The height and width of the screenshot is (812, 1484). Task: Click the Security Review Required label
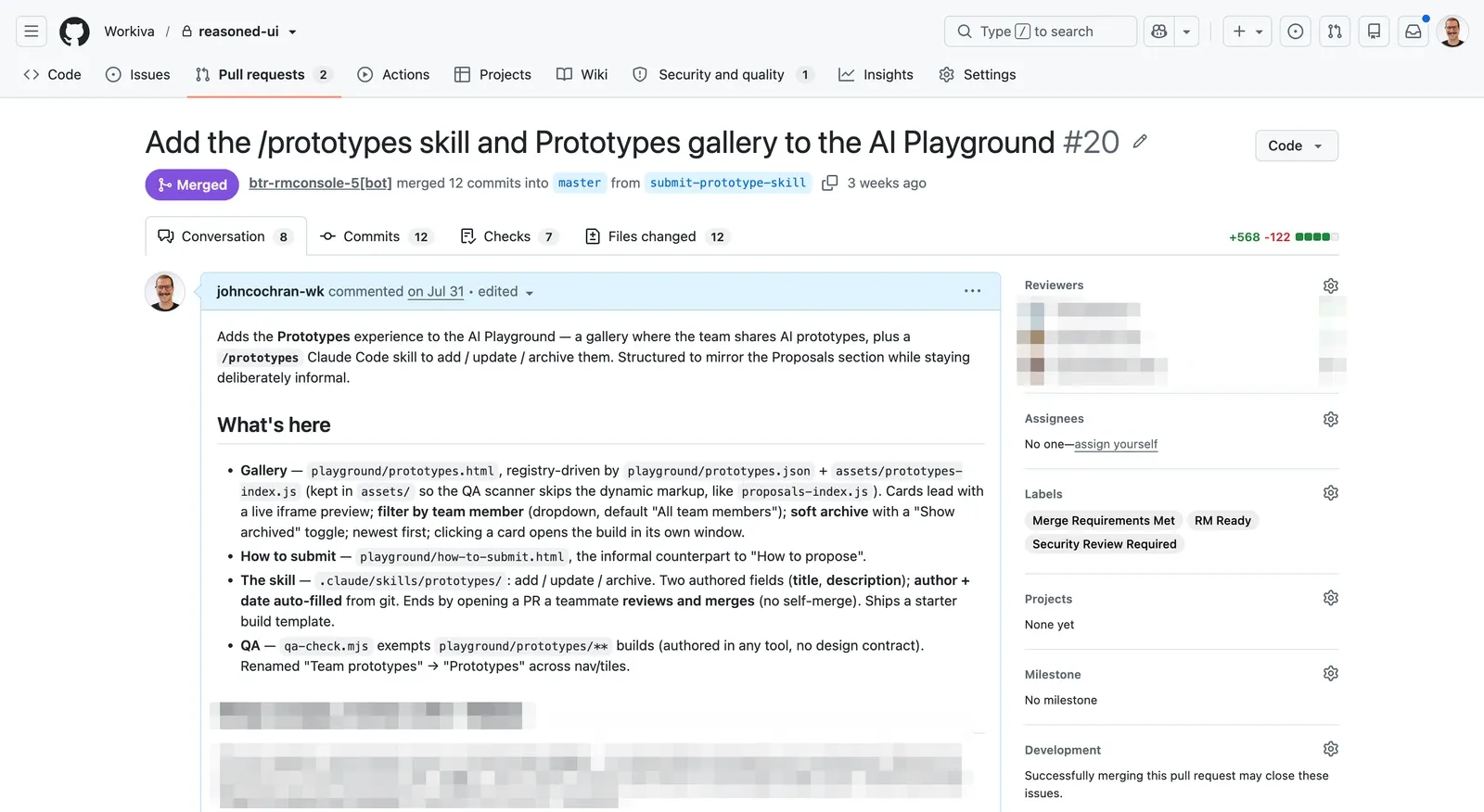click(1105, 544)
